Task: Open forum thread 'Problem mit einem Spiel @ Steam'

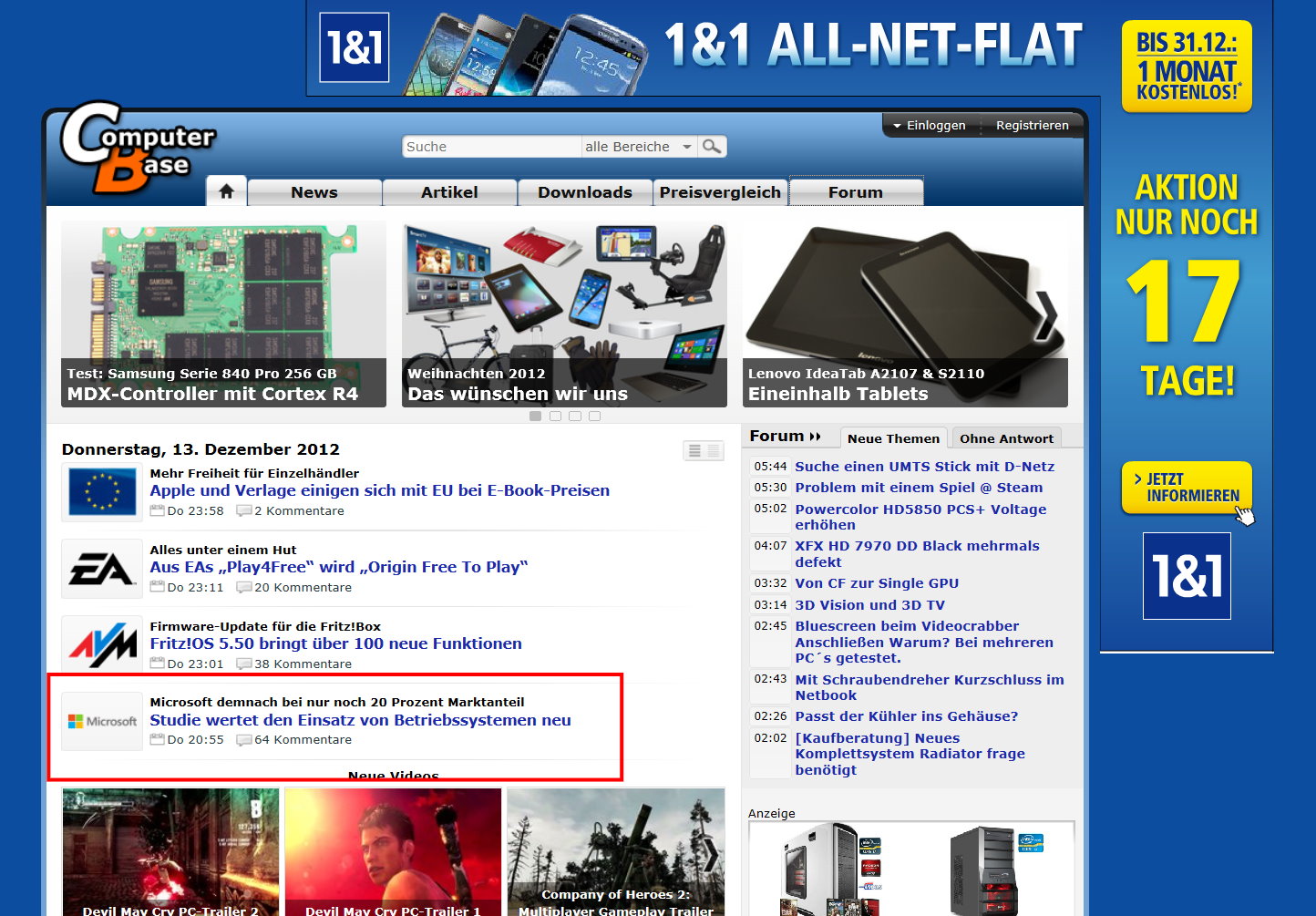Action: coord(919,488)
